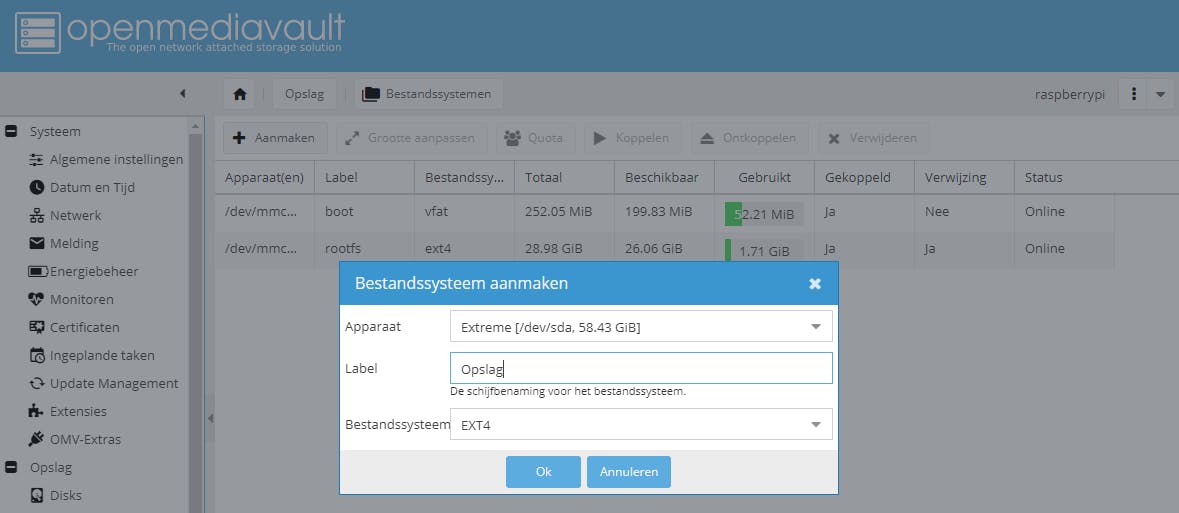Sort by the Totaal column header
The width and height of the screenshot is (1179, 513).
[565, 178]
